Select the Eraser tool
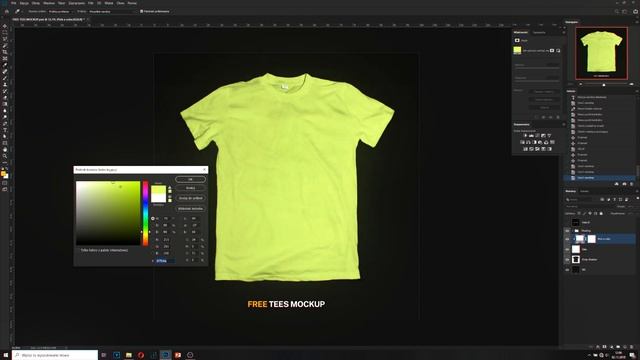 click(5, 98)
